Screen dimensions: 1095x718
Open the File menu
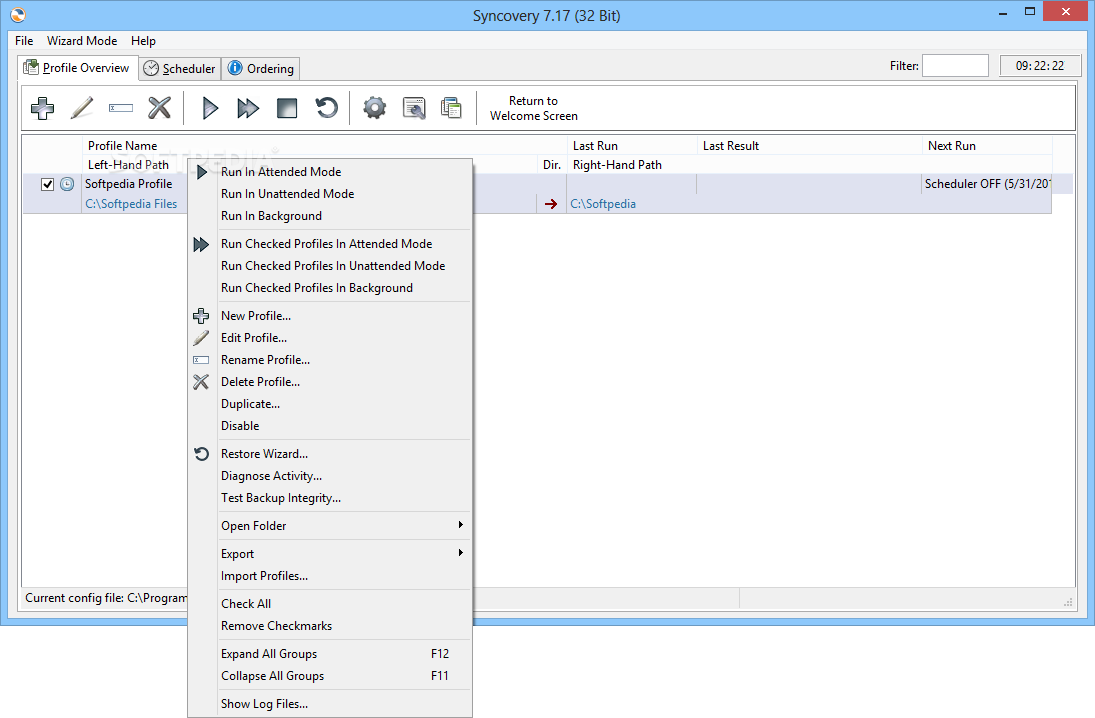(x=24, y=41)
